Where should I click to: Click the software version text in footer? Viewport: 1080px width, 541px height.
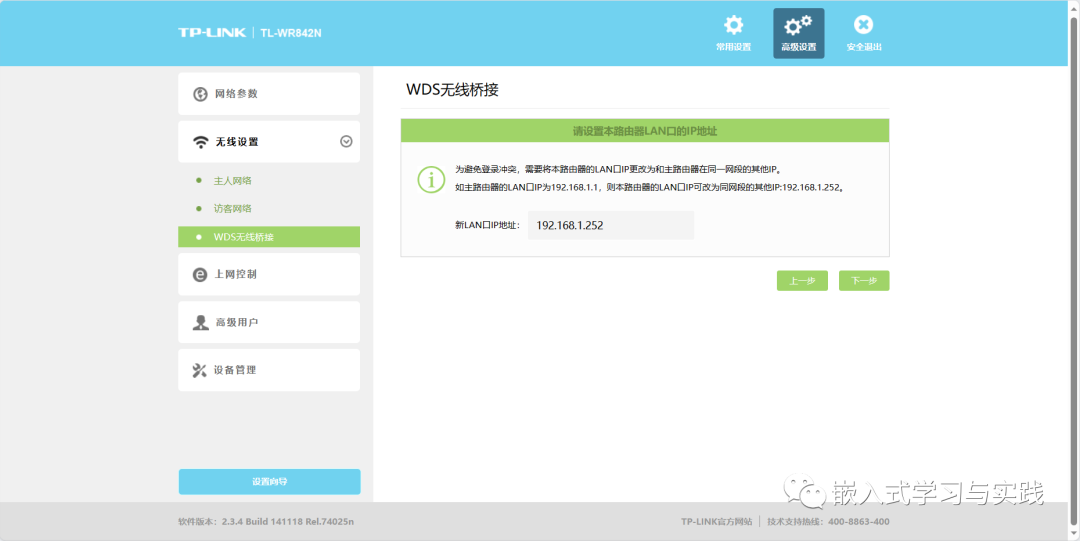pos(266,522)
